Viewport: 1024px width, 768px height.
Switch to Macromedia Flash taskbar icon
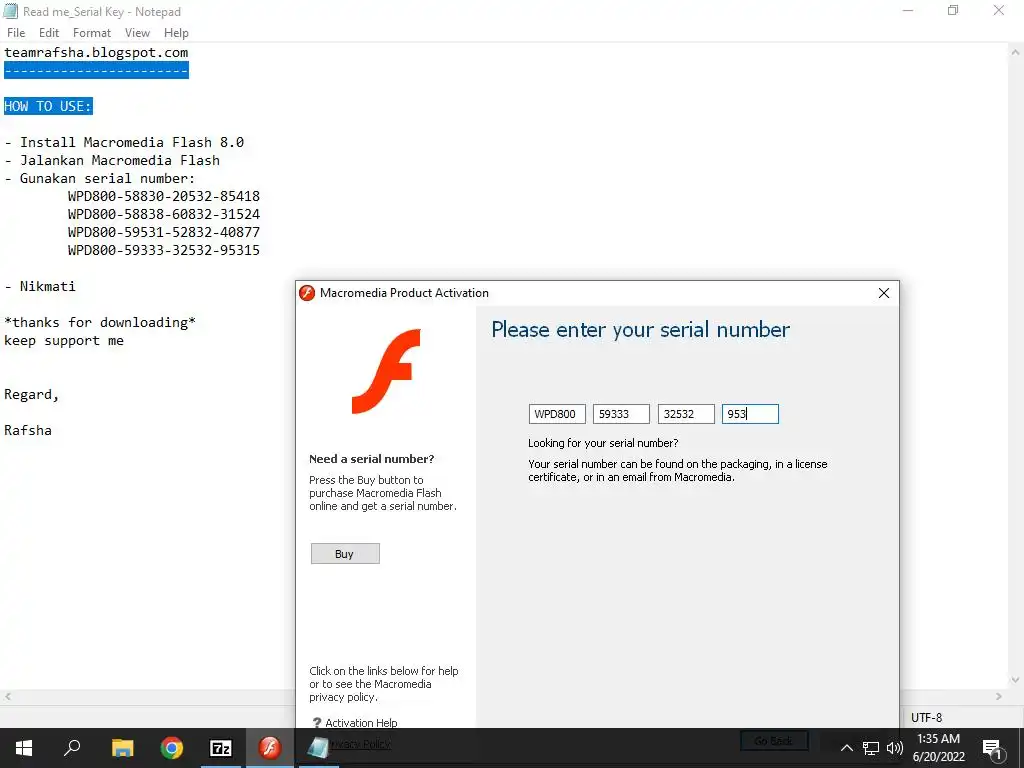pyautogui.click(x=270, y=748)
